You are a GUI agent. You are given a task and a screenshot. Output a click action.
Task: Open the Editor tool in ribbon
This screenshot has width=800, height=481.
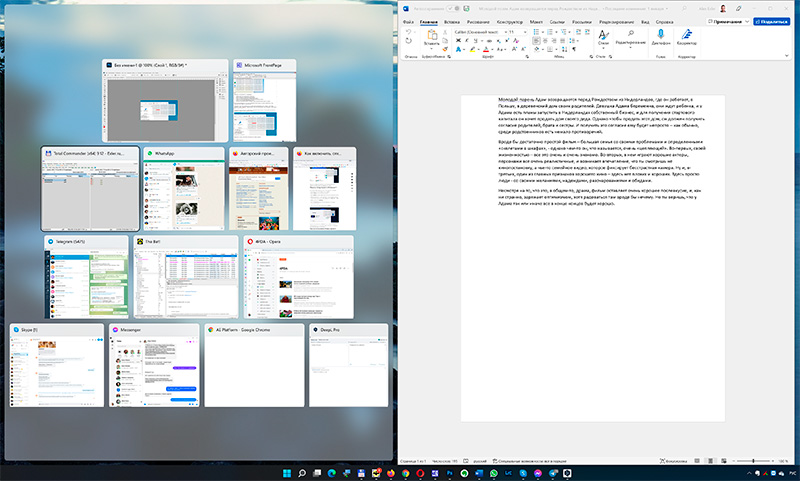pos(688,35)
